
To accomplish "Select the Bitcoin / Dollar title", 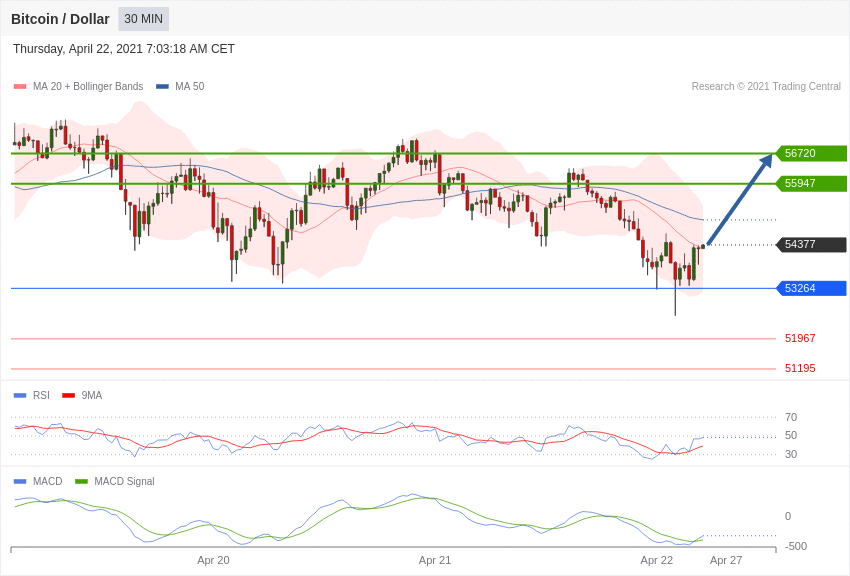I will tap(60, 19).
